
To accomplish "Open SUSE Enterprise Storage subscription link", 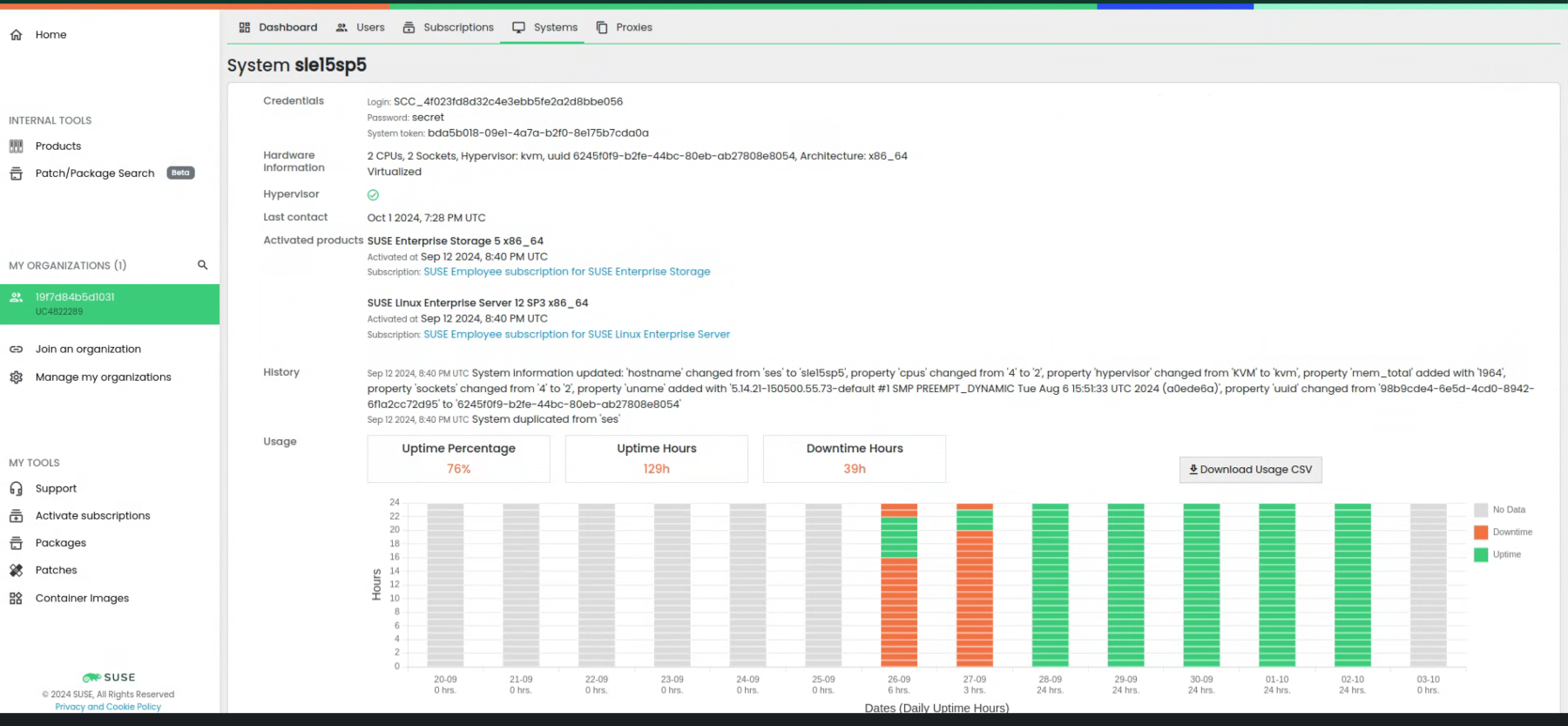I will point(566,272).
